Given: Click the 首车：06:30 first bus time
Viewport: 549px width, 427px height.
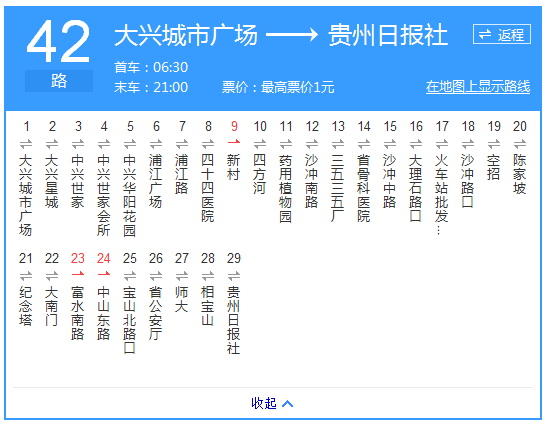Looking at the screenshot, I should tap(151, 67).
